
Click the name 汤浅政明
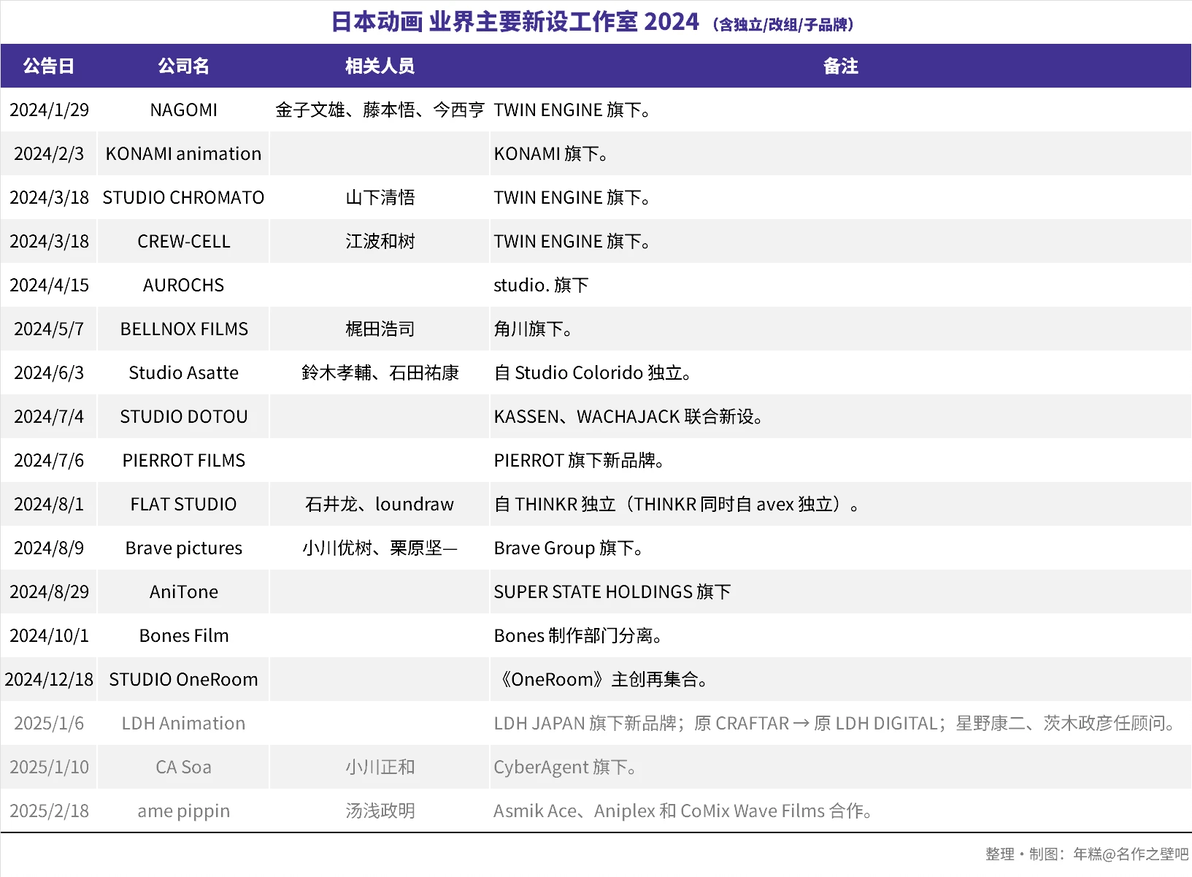(x=379, y=811)
